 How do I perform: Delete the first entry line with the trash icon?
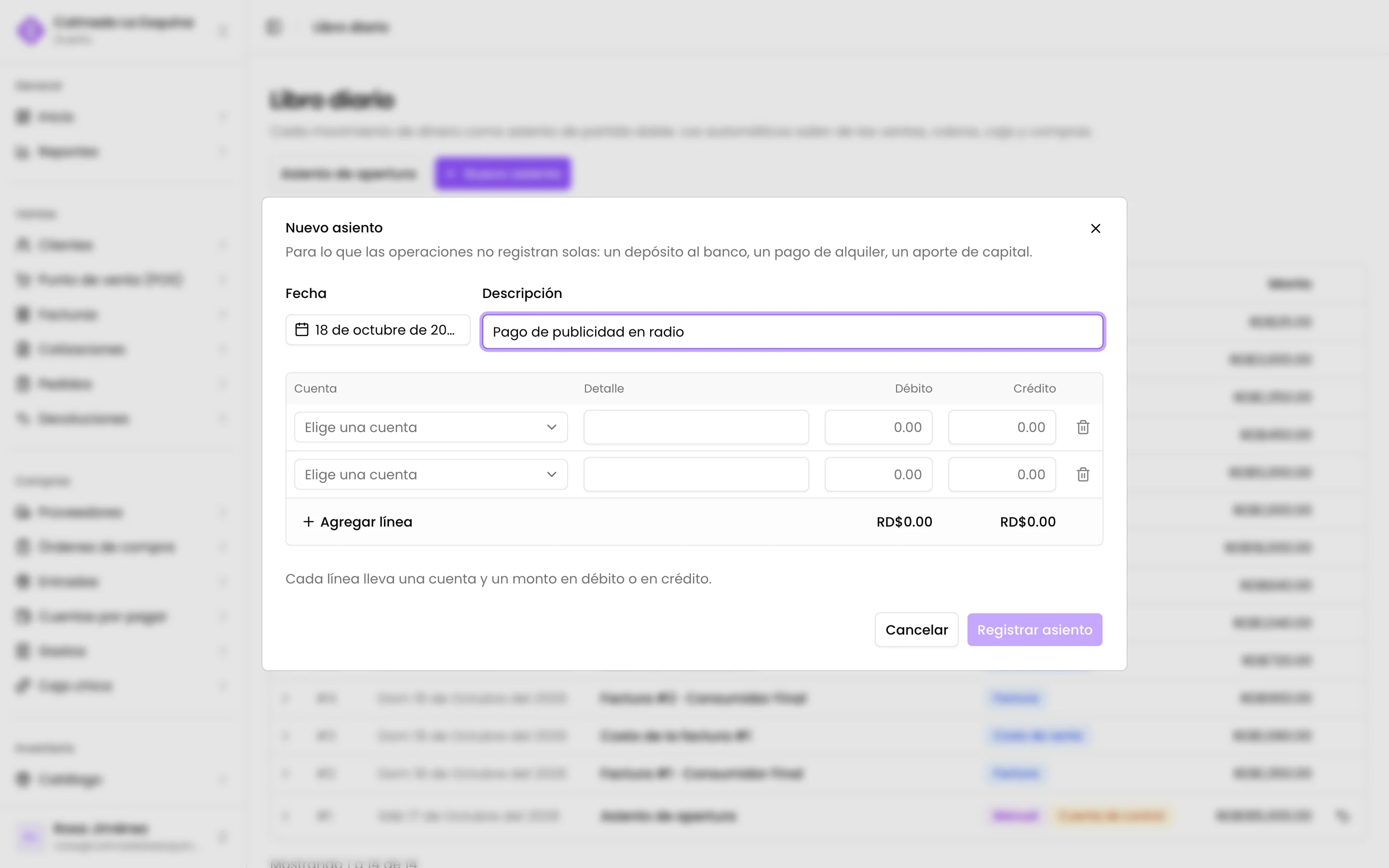1083,427
